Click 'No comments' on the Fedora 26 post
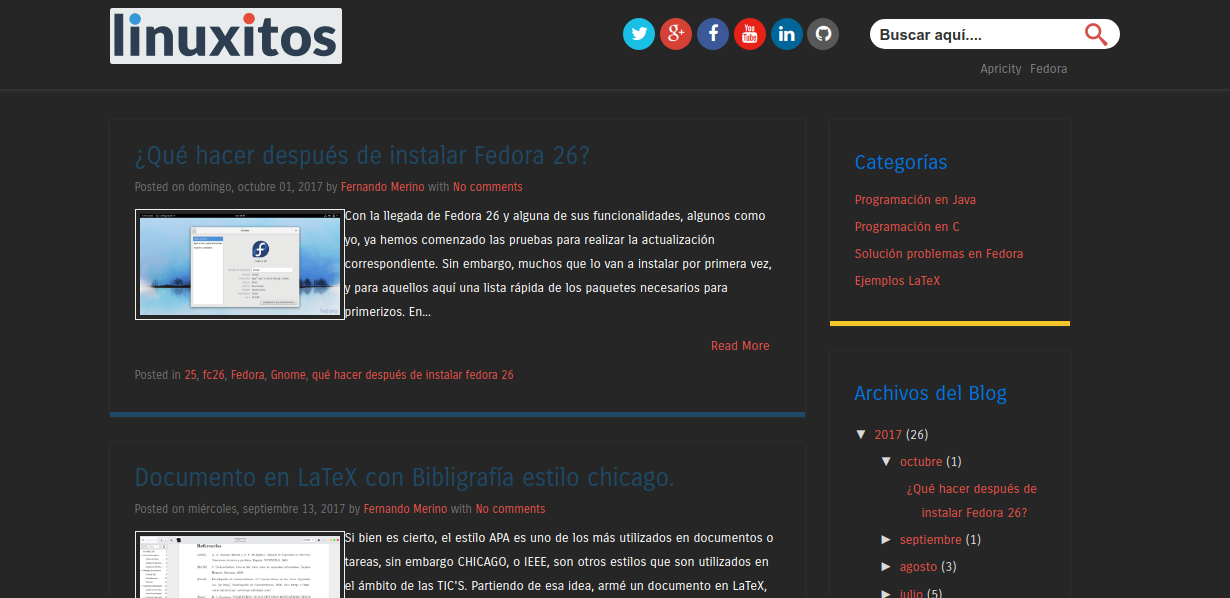The height and width of the screenshot is (598, 1230). (x=488, y=187)
